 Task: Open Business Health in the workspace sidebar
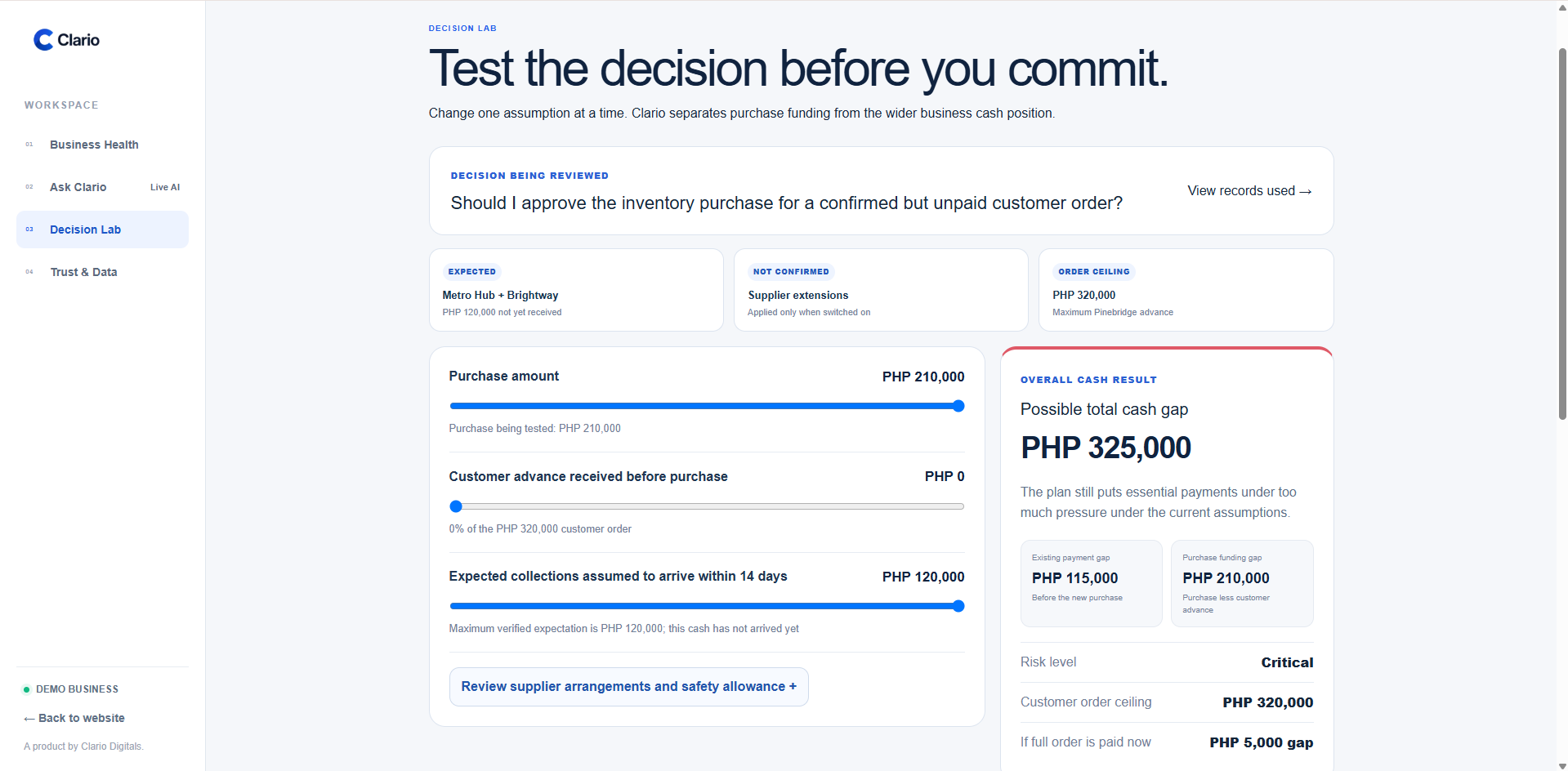click(102, 145)
